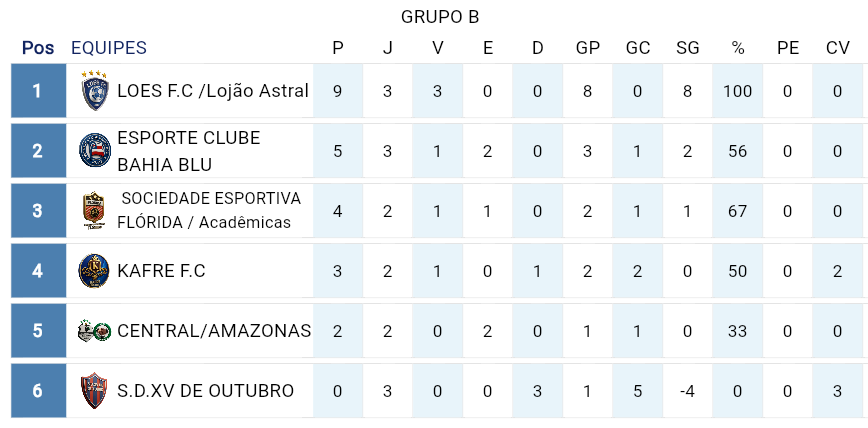Click the Central/Amazonas team crest icons
Viewport: 868px width, 428px height.
(x=94, y=330)
